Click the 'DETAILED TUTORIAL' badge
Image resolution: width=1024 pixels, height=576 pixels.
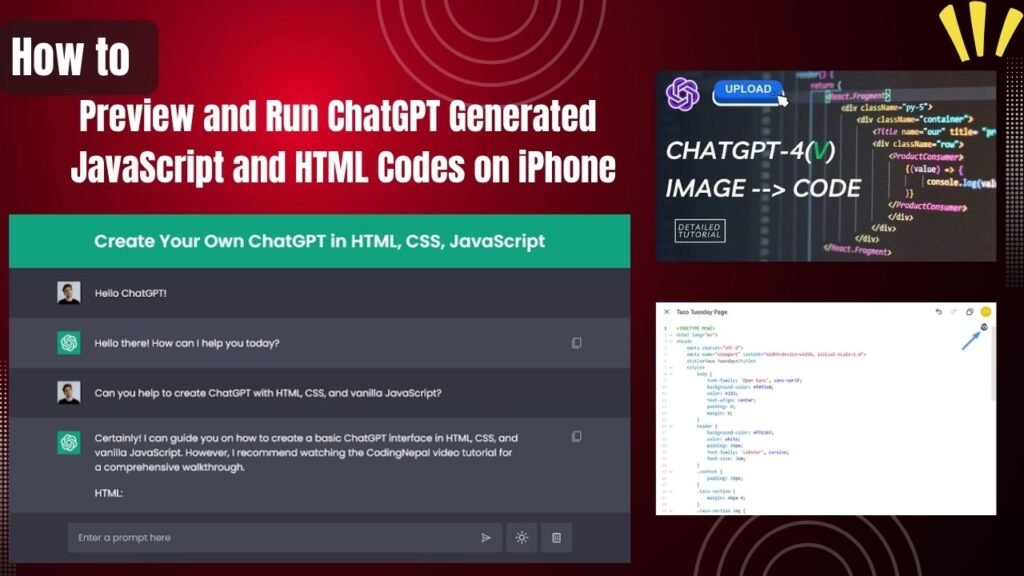(699, 231)
